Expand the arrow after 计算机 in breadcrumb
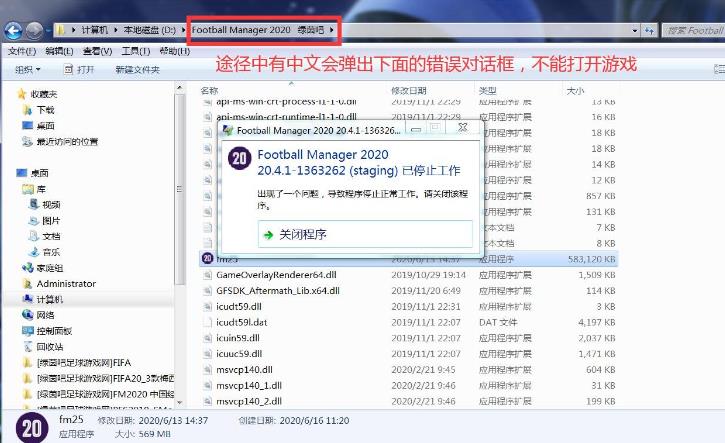725x443 pixels. pyautogui.click(x=116, y=30)
